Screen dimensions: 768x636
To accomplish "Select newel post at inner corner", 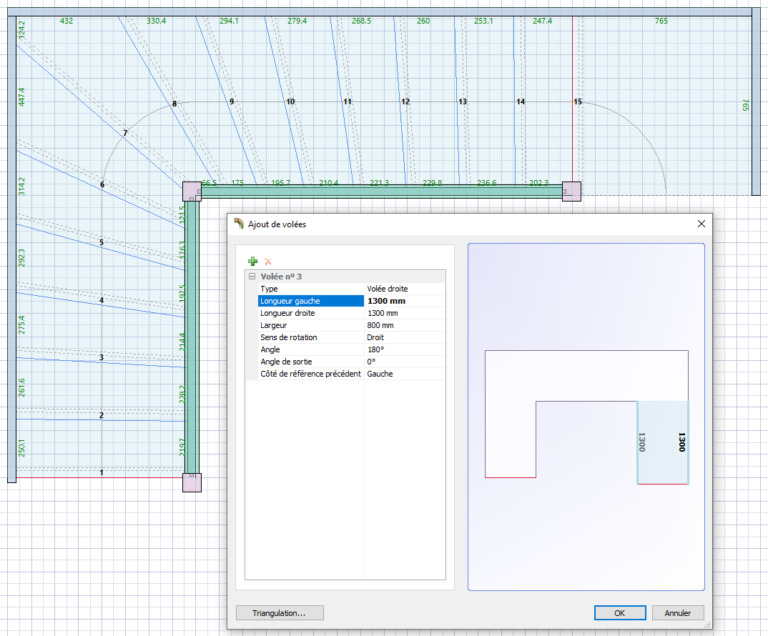I will coord(192,192).
